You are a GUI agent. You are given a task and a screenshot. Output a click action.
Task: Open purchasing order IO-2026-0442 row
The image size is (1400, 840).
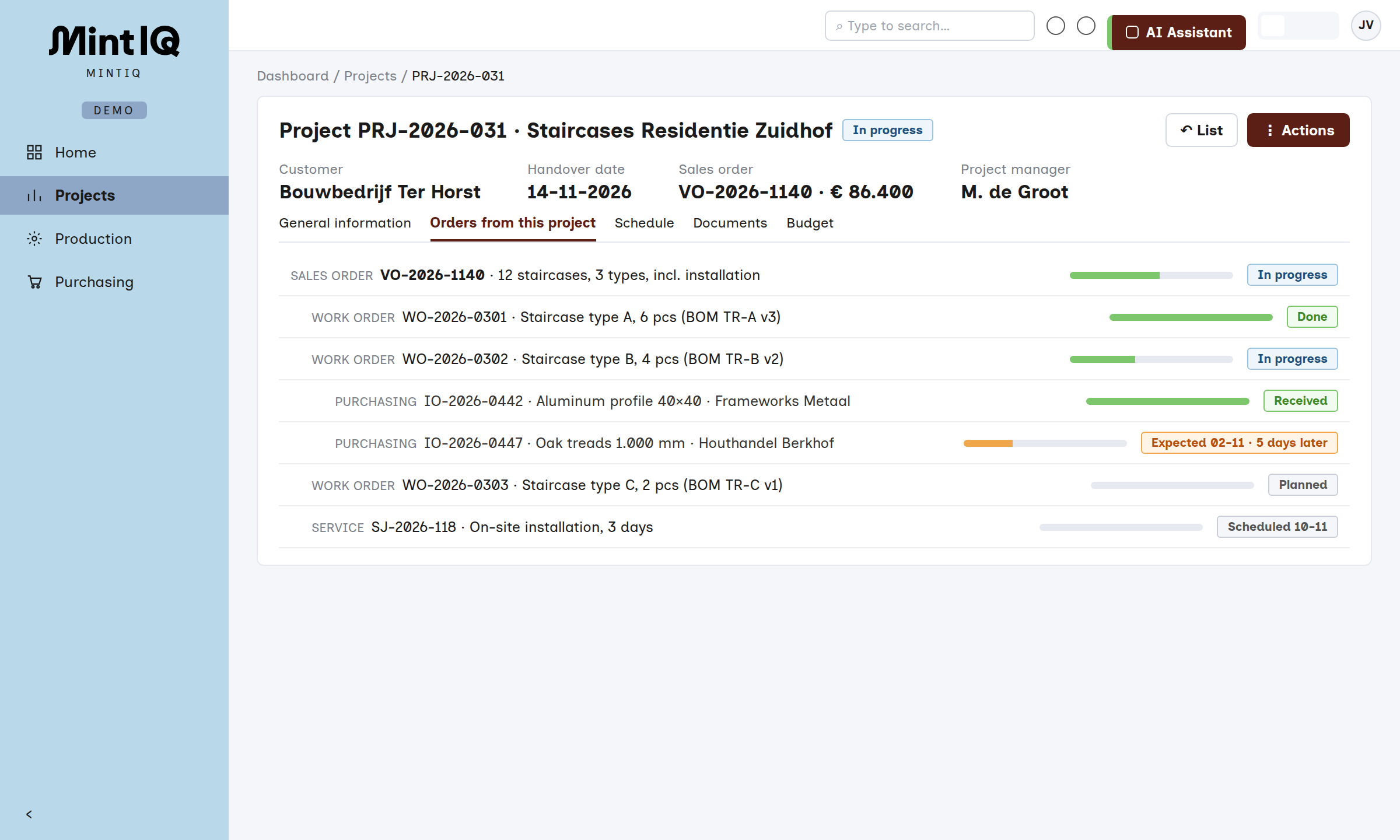tap(814, 401)
